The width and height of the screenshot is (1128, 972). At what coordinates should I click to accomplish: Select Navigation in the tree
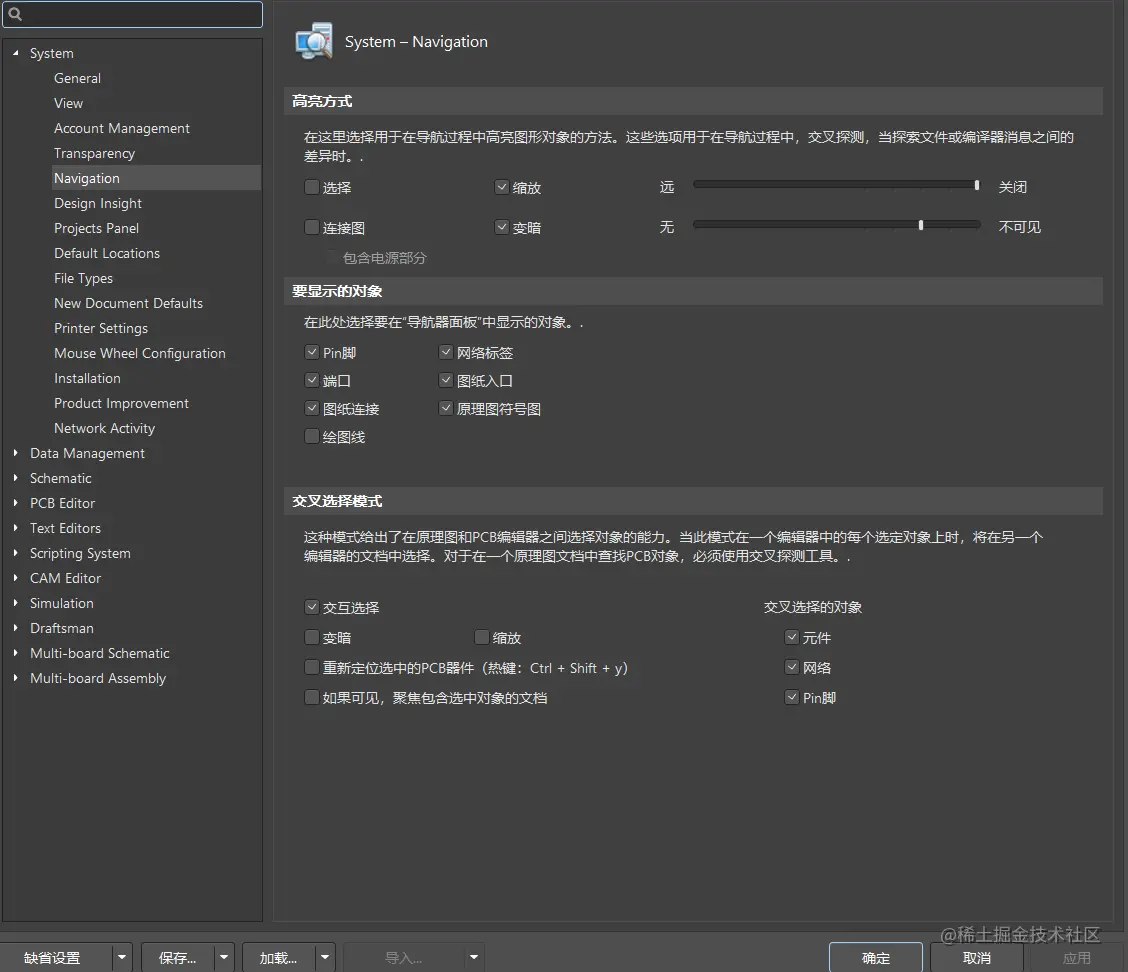156,178
